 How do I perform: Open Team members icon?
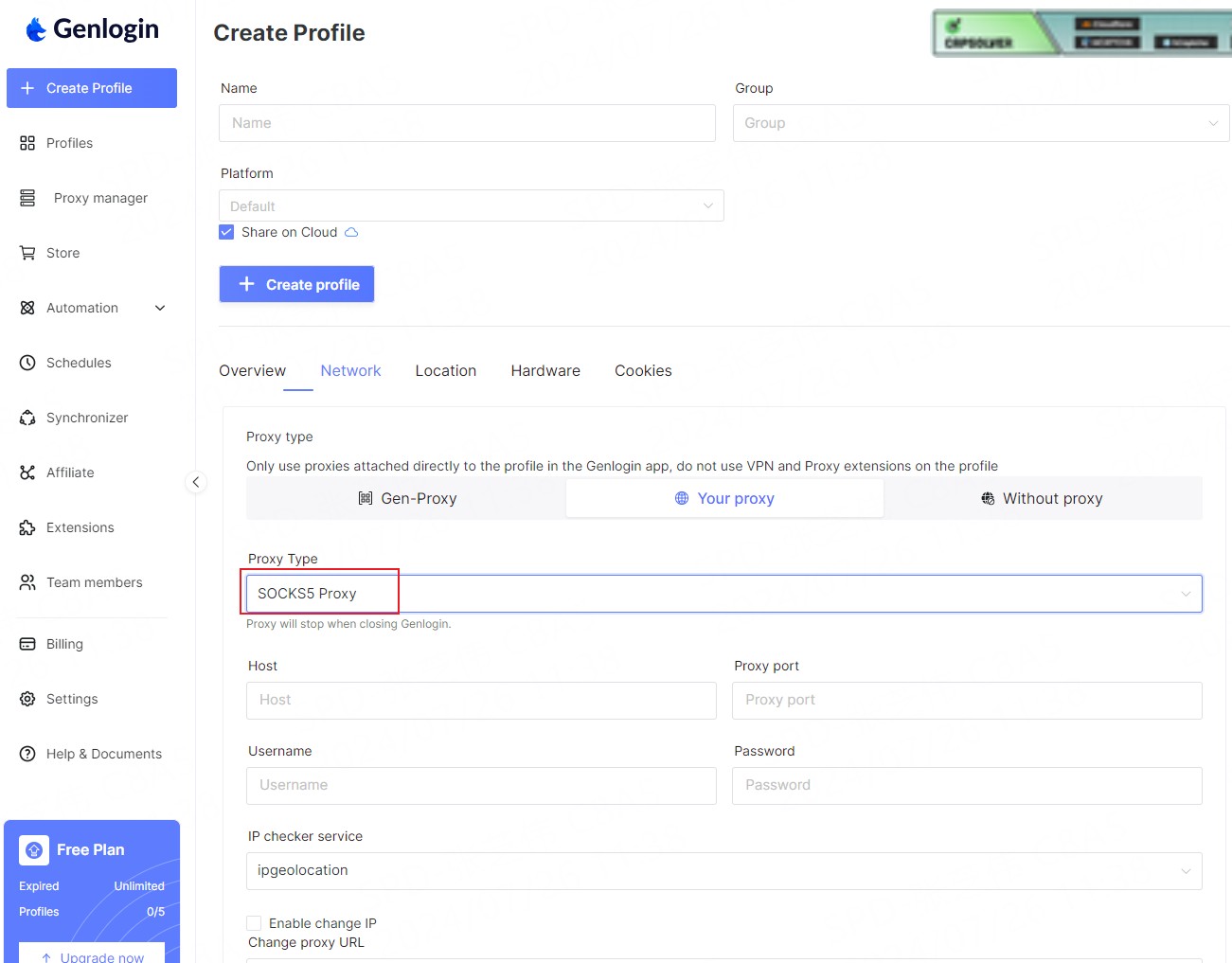27,582
